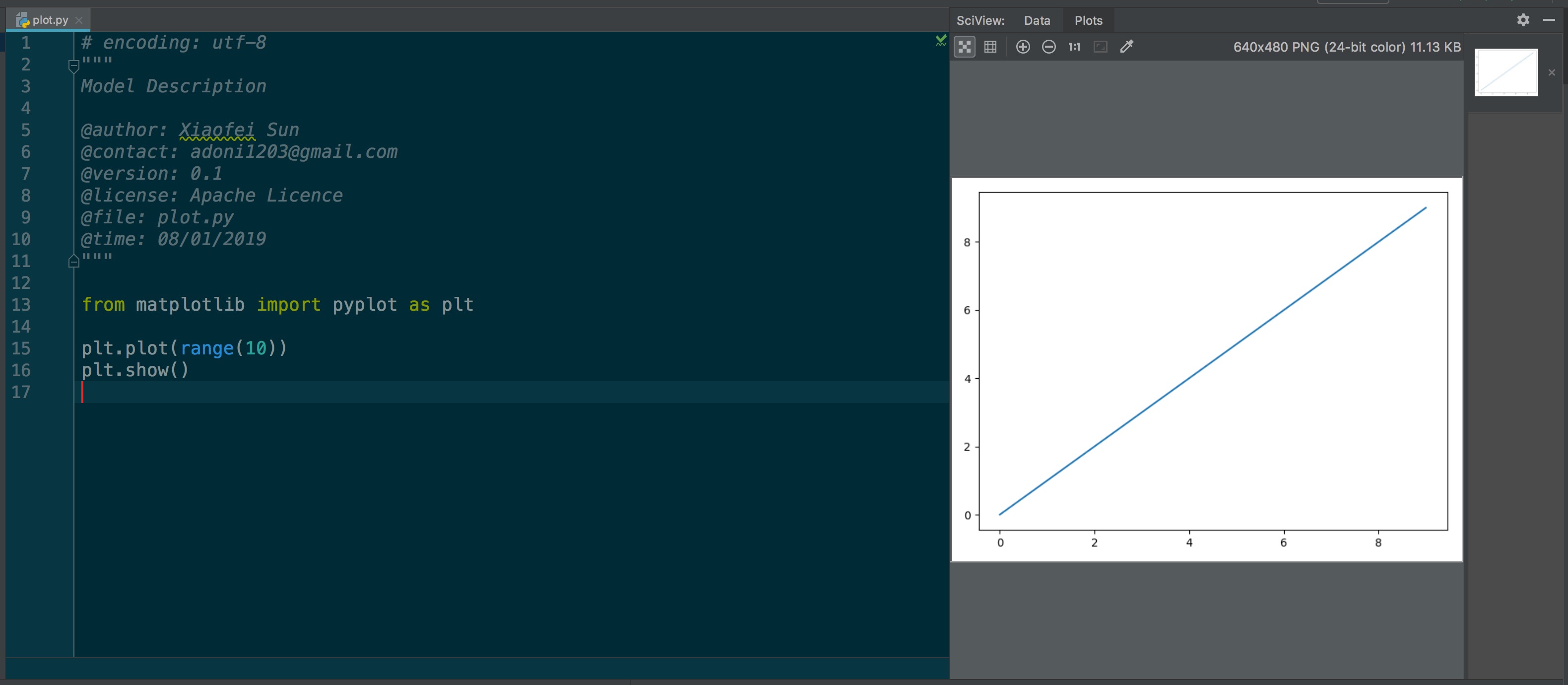This screenshot has width=1568, height=685.
Task: Click the plot.py file tab
Action: 50,20
